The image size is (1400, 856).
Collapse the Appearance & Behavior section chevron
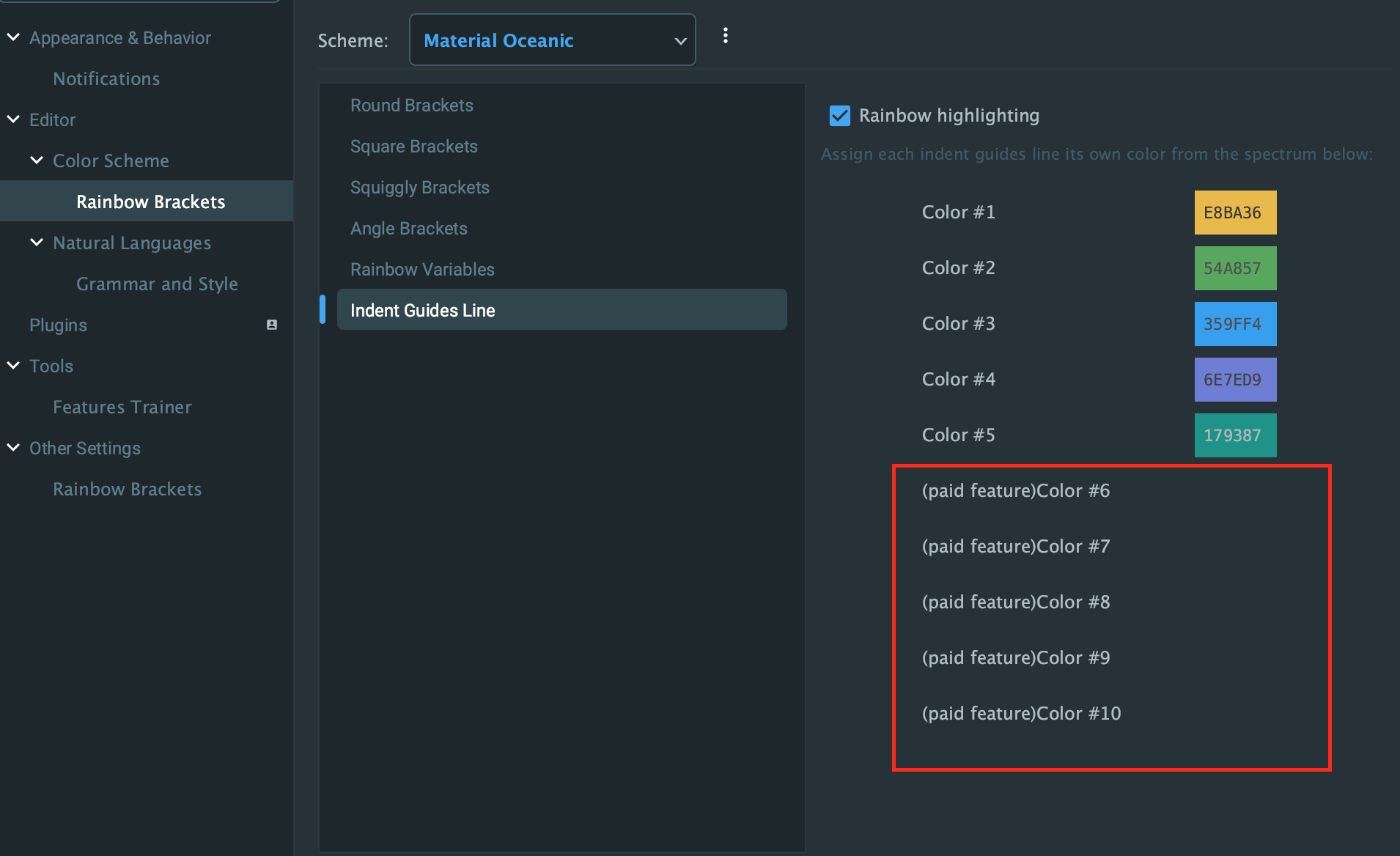pyautogui.click(x=12, y=37)
